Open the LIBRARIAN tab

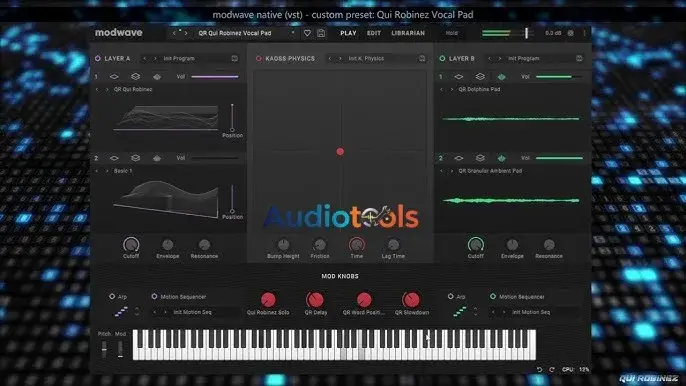point(408,33)
